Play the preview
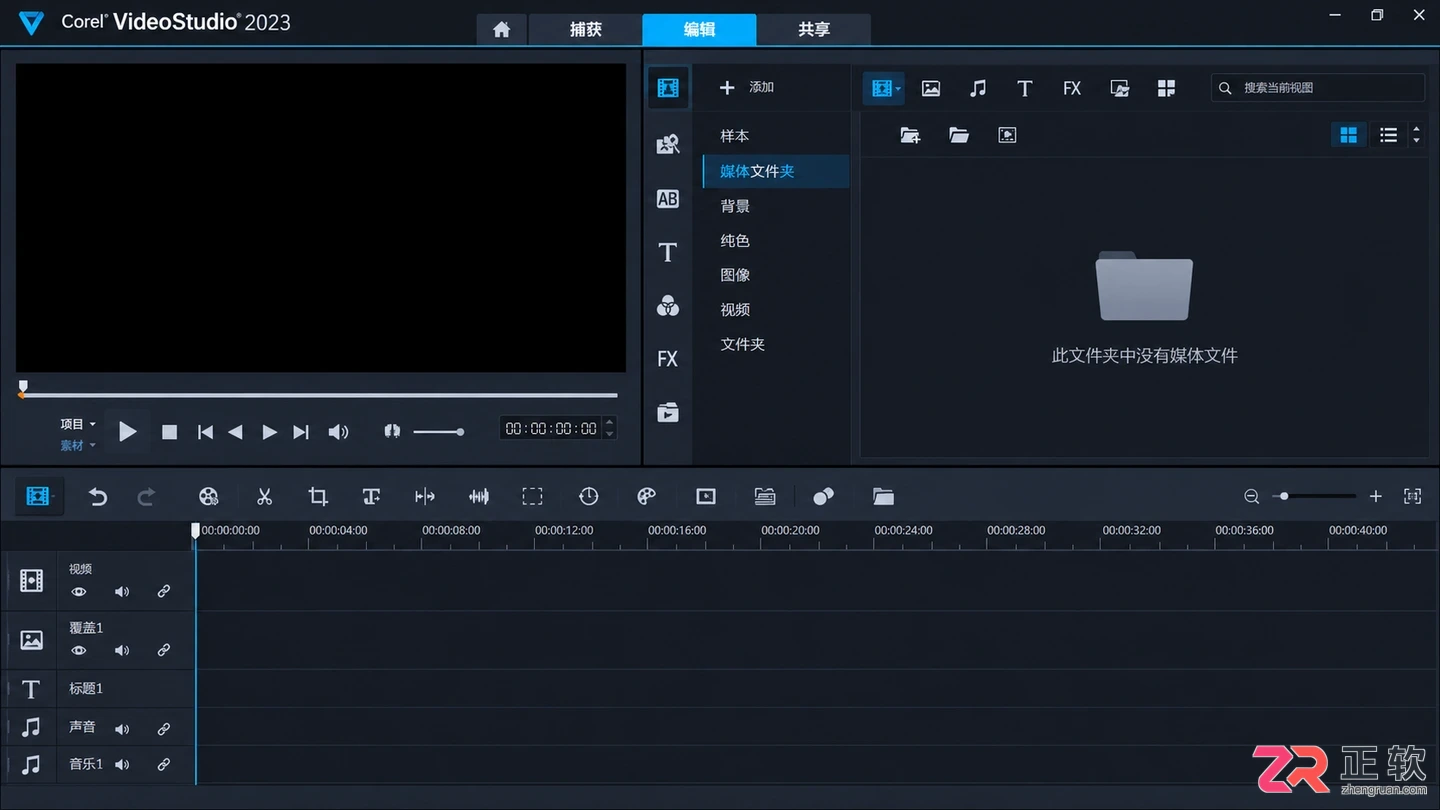This screenshot has height=810, width=1440. click(127, 431)
